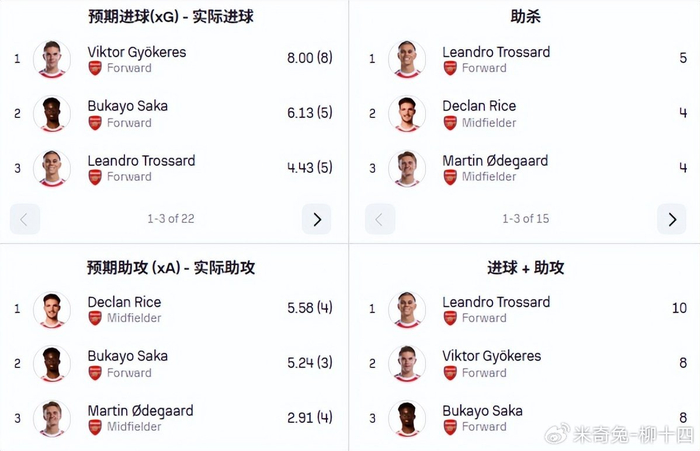
Task: Go to next page of xG list
Action: [x=316, y=219]
